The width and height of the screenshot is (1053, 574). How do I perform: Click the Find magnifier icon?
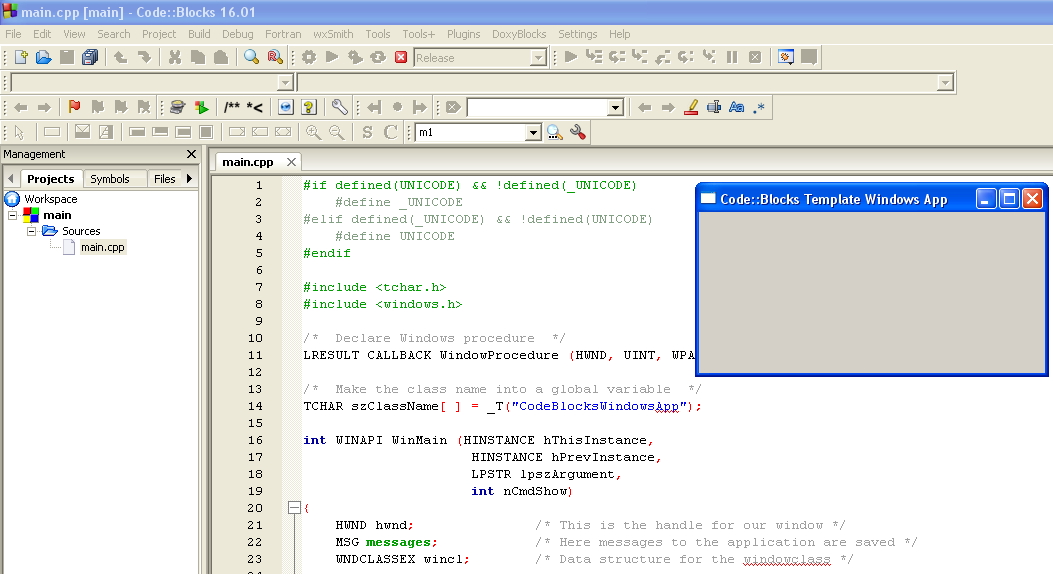(x=251, y=57)
